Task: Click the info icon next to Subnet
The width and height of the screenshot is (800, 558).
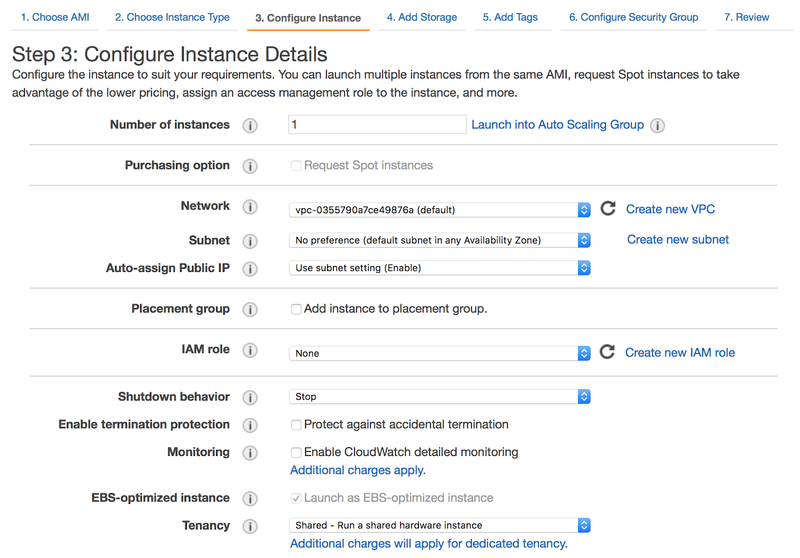Action: pos(250,241)
